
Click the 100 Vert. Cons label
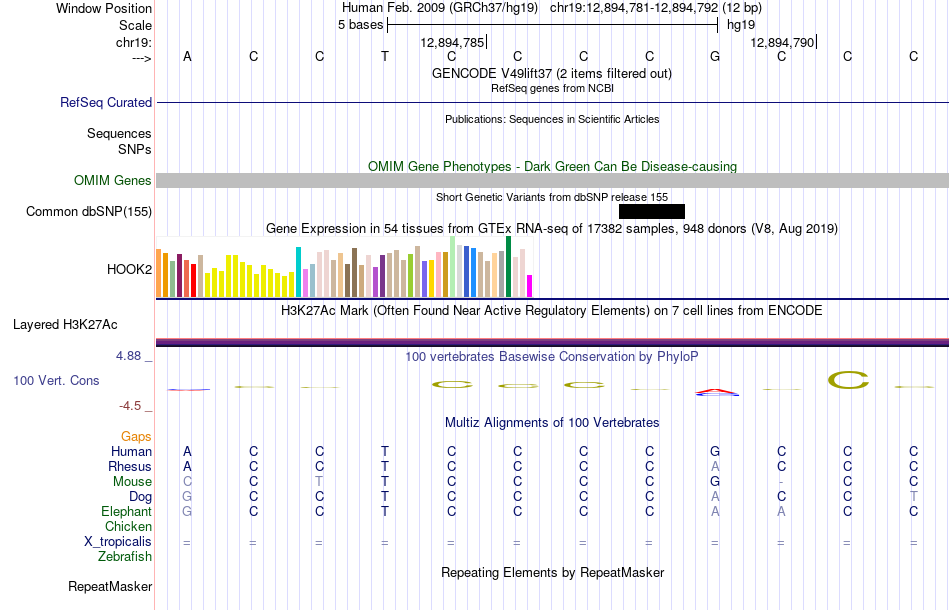(x=56, y=380)
